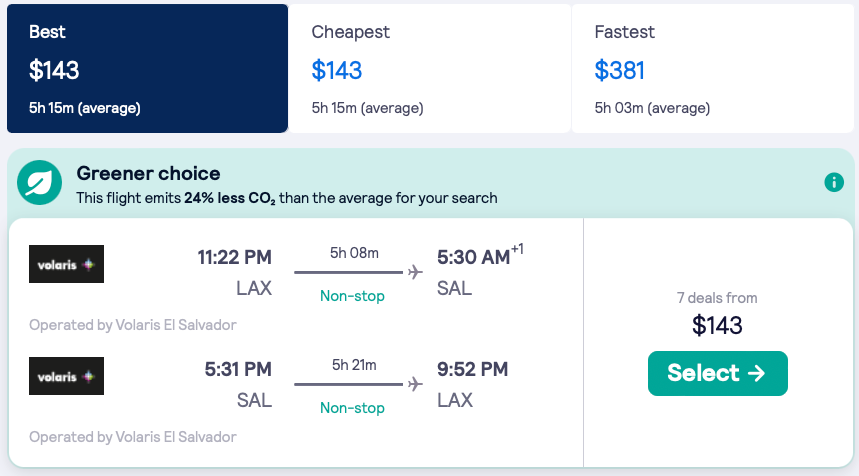Switch to the Fastest $381 tab
This screenshot has width=859, height=476.
click(x=712, y=68)
